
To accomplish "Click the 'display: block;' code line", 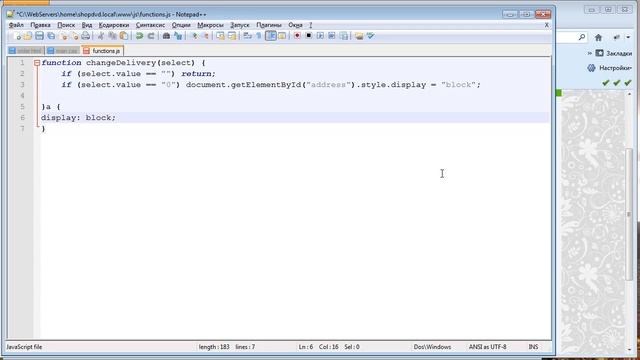I will (78, 118).
